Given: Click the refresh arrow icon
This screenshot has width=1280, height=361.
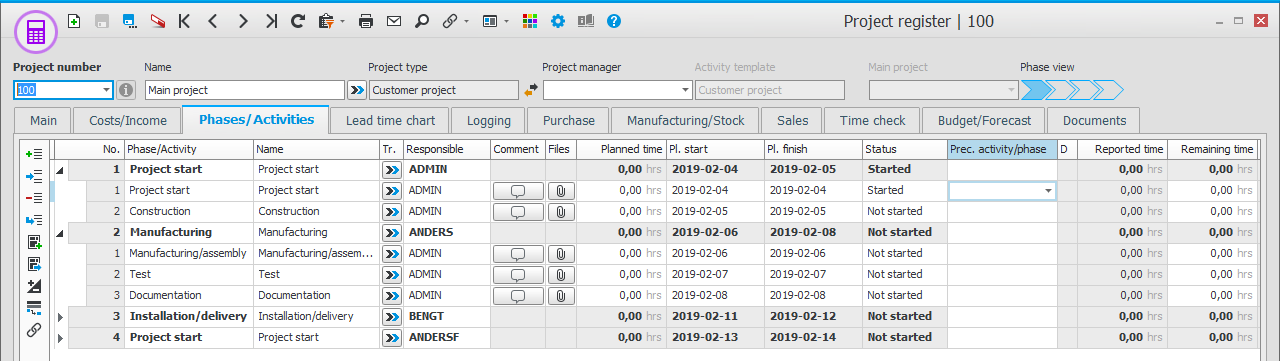Looking at the screenshot, I should [298, 20].
